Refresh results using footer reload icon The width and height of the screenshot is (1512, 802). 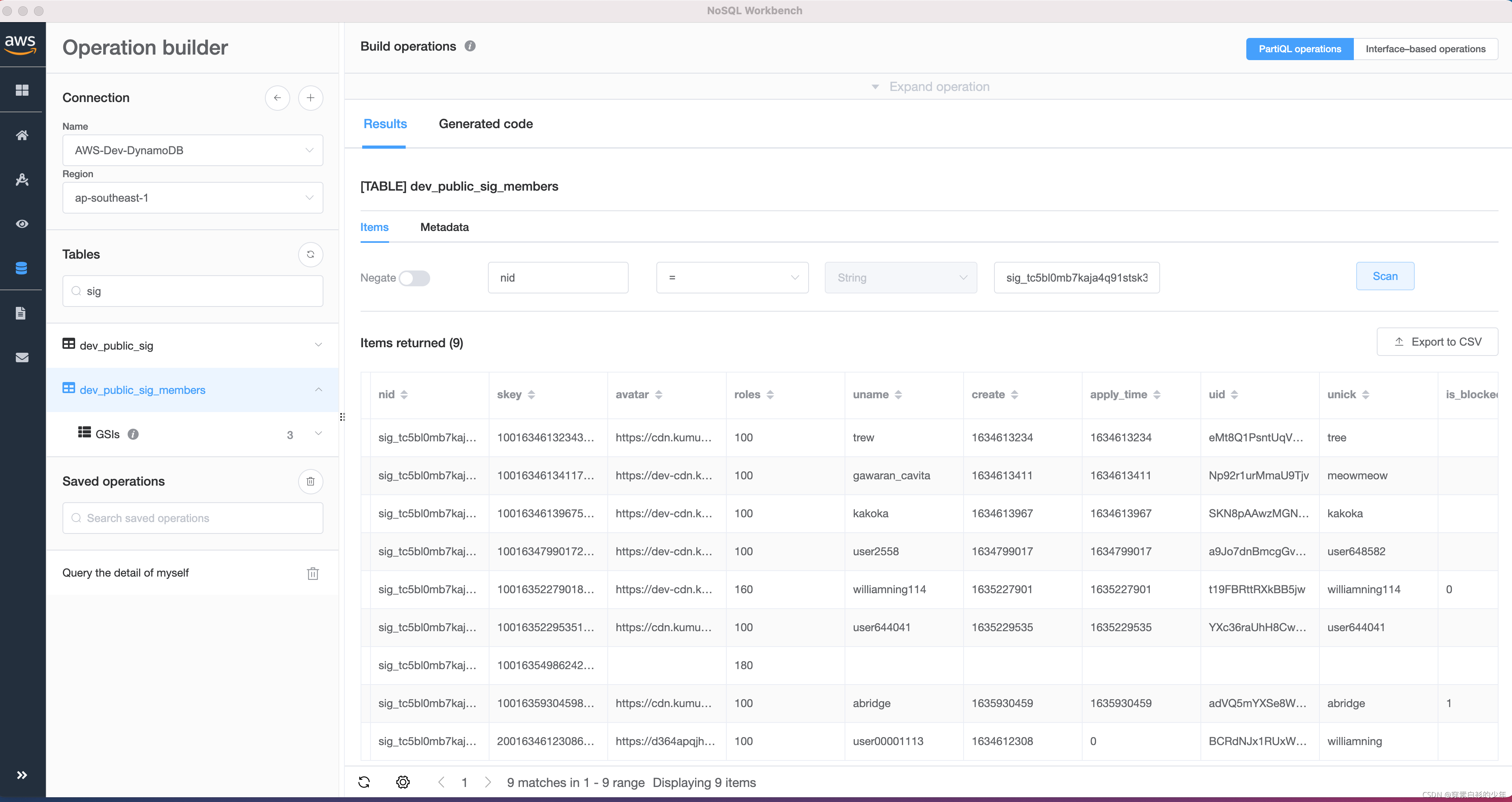[364, 782]
